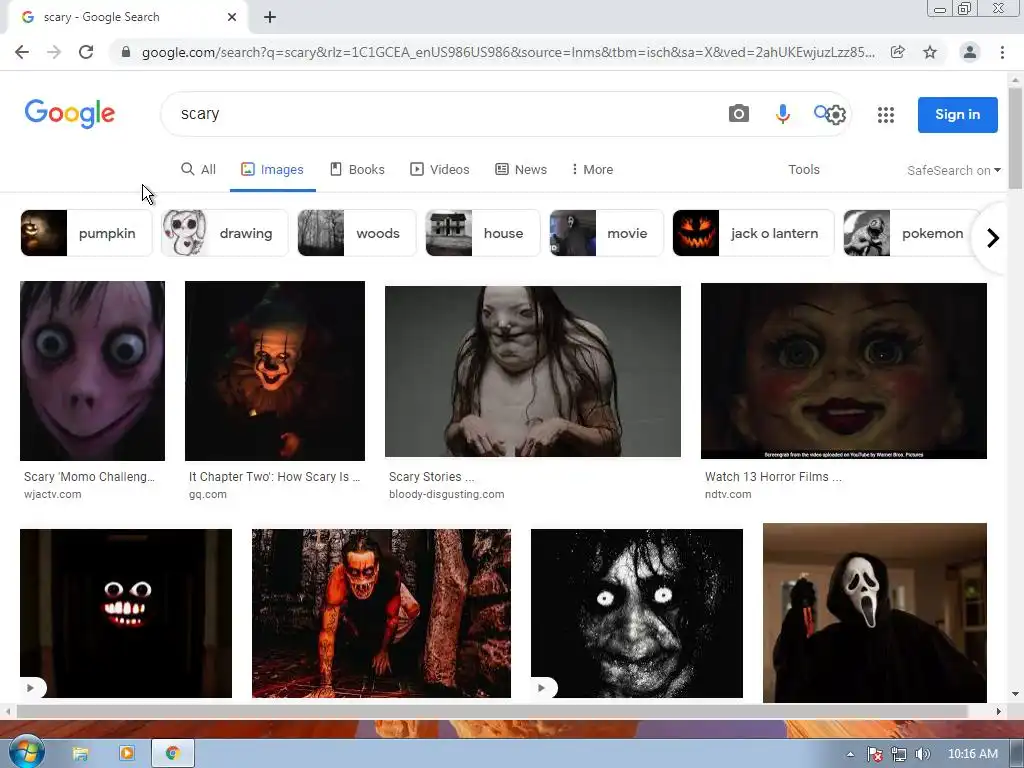
Task: Focus the scary search input field
Action: click(x=444, y=114)
